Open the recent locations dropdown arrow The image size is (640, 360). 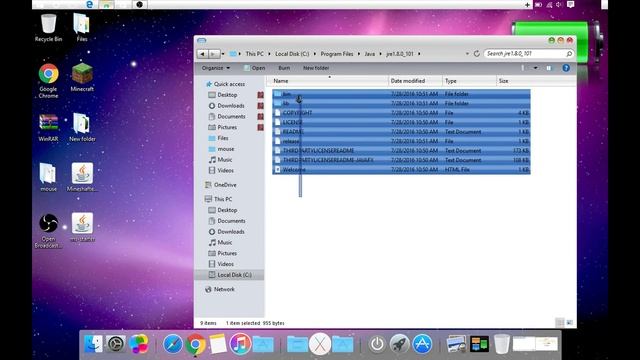click(223, 54)
